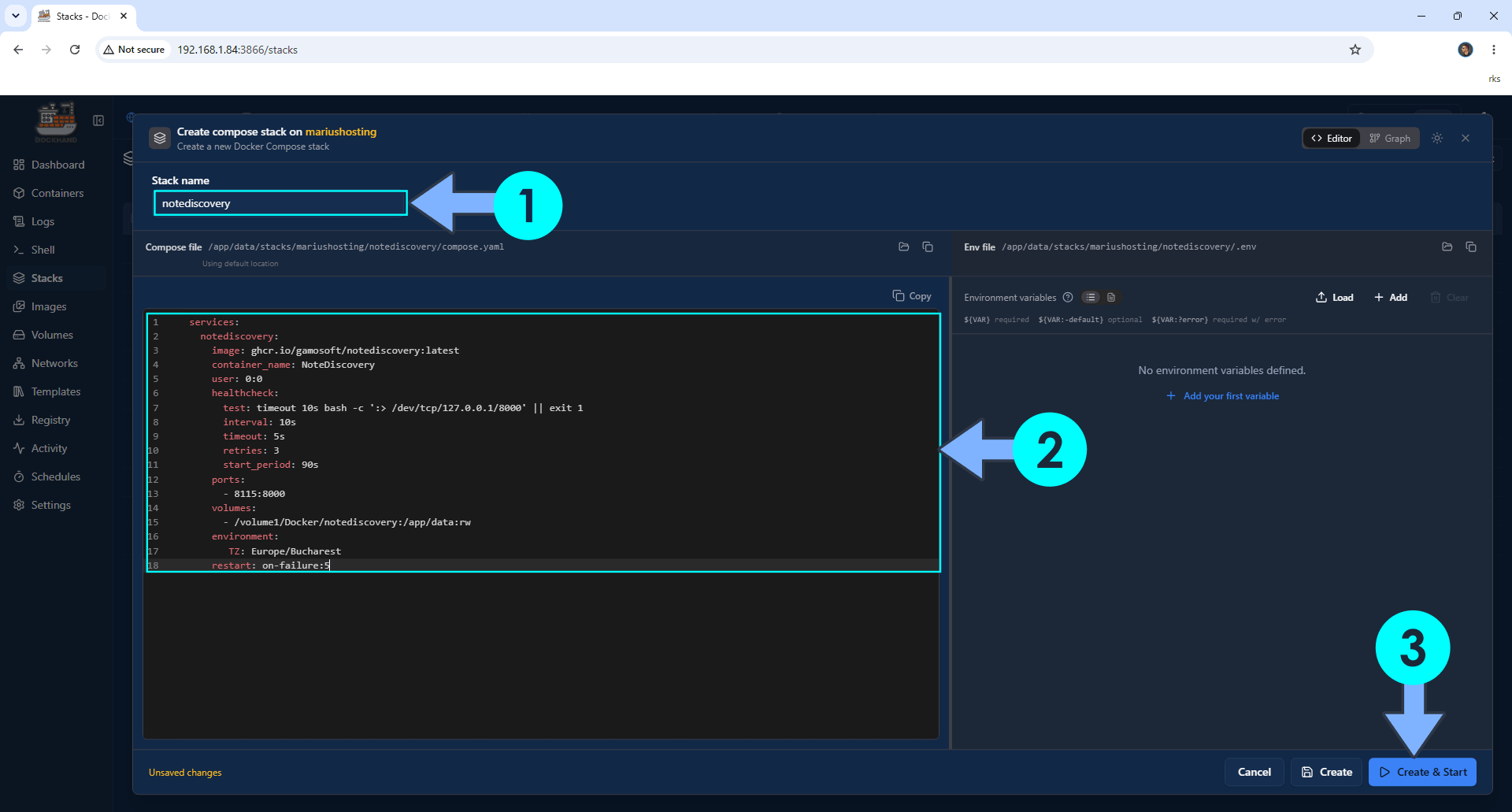Viewport: 1512px width, 812px height.
Task: Toggle environment variables list view
Action: 1091,297
